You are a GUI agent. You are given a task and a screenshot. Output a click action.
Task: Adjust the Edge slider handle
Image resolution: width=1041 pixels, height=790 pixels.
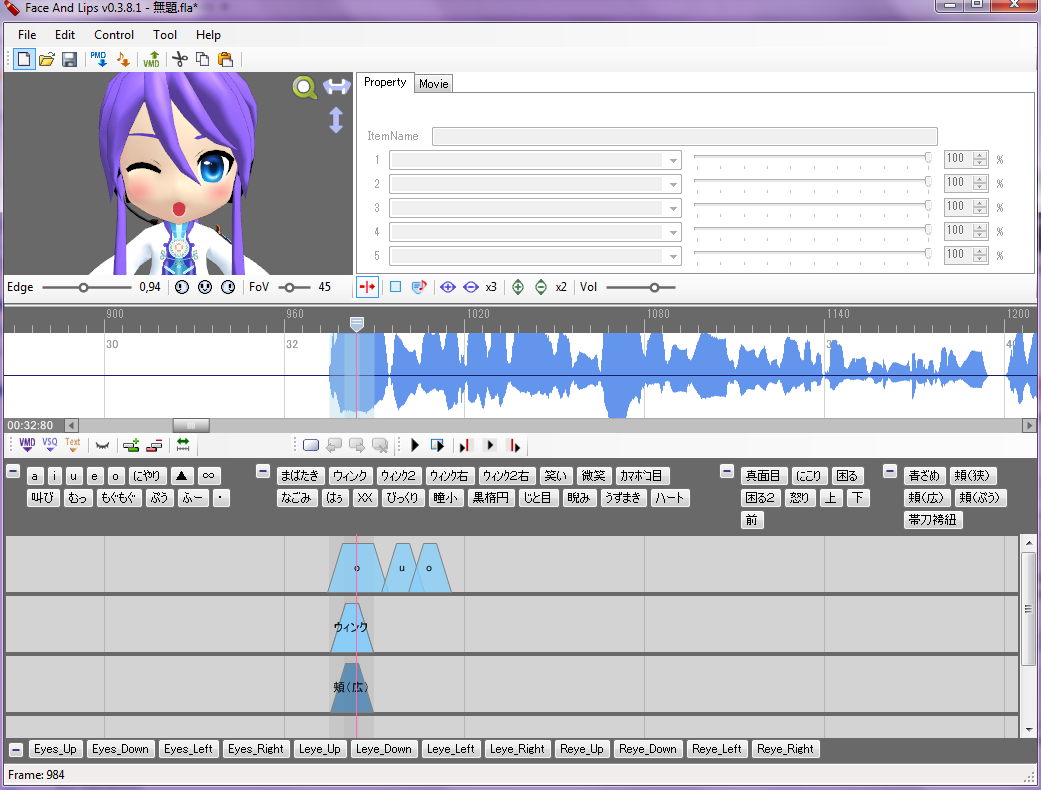coord(83,287)
